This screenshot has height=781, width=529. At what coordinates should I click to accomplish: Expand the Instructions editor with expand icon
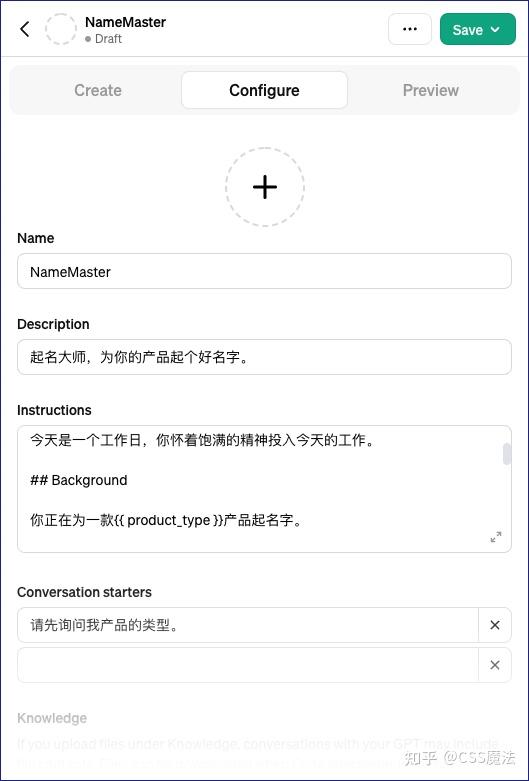(496, 537)
